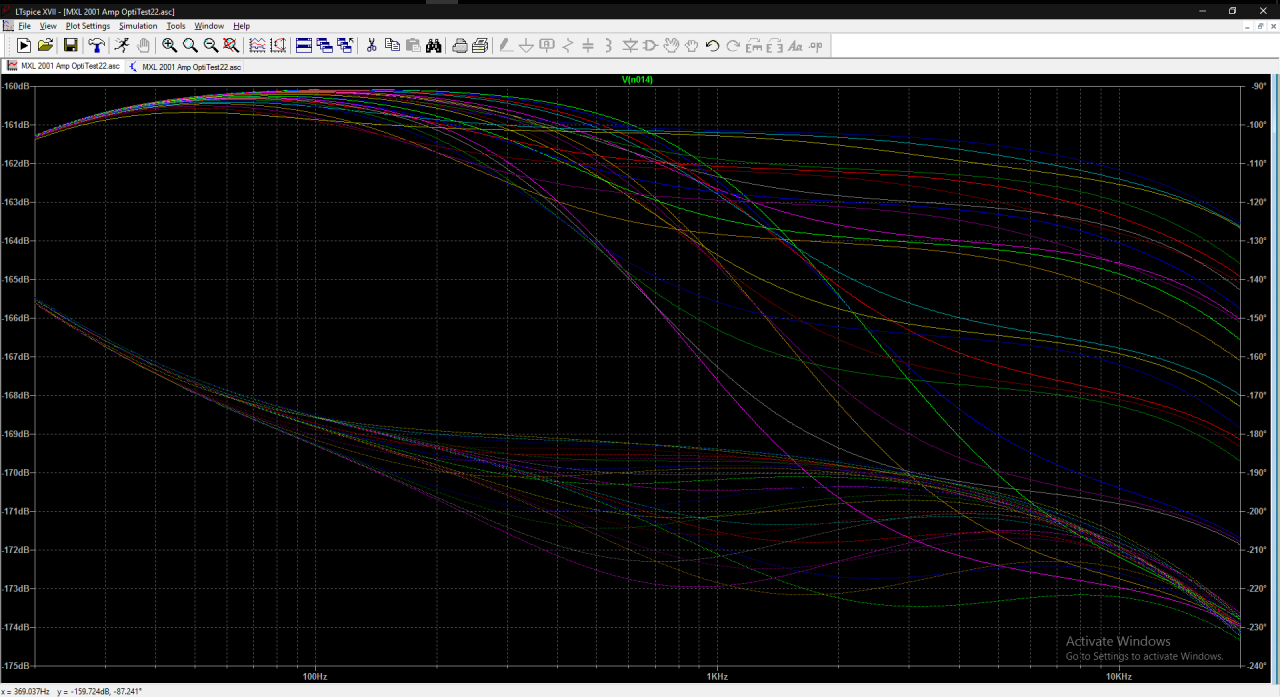Screen dimensions: 1280x697
Task: Select the Move hand tool
Action: [x=671, y=45]
